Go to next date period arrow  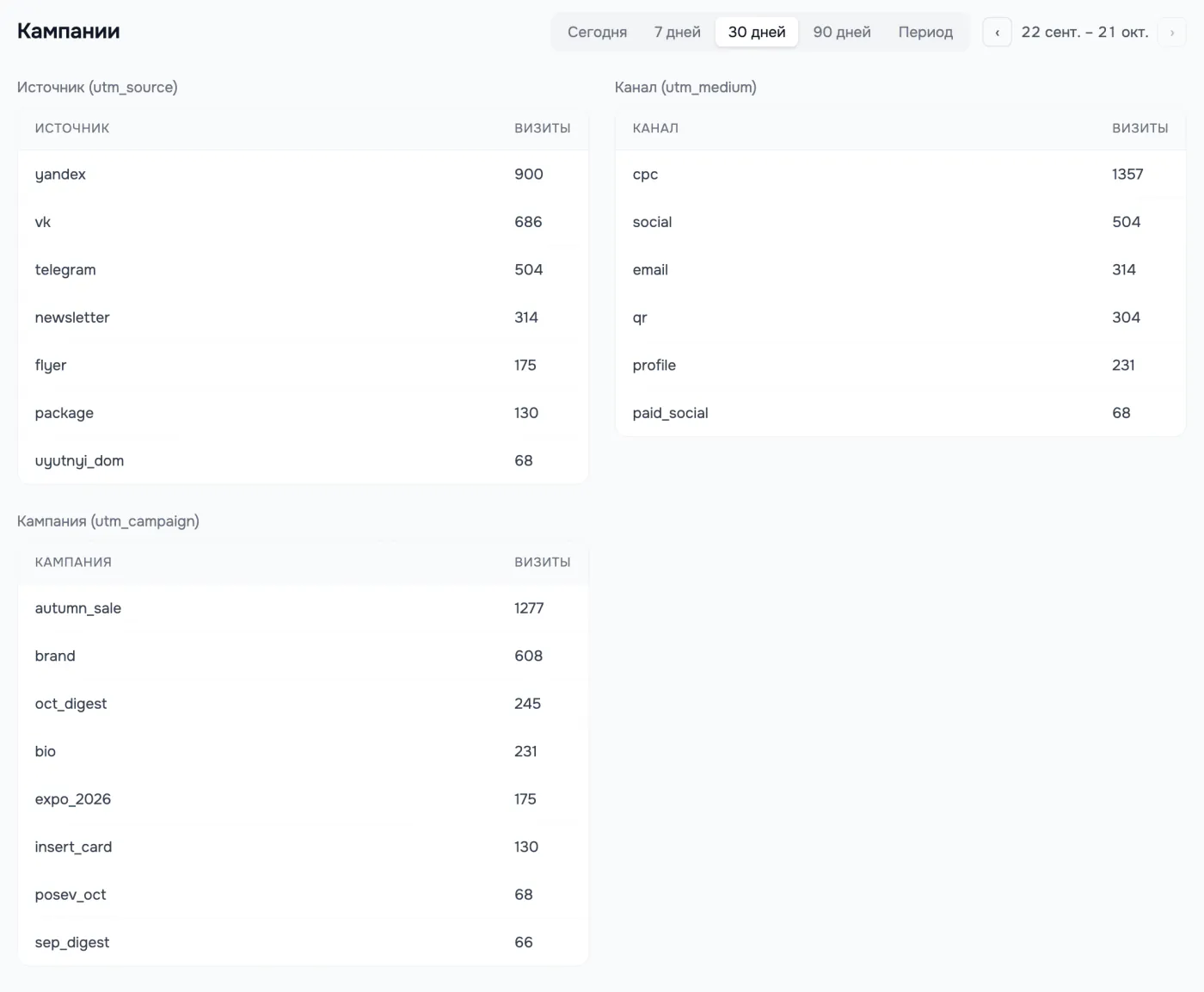[x=1171, y=32]
